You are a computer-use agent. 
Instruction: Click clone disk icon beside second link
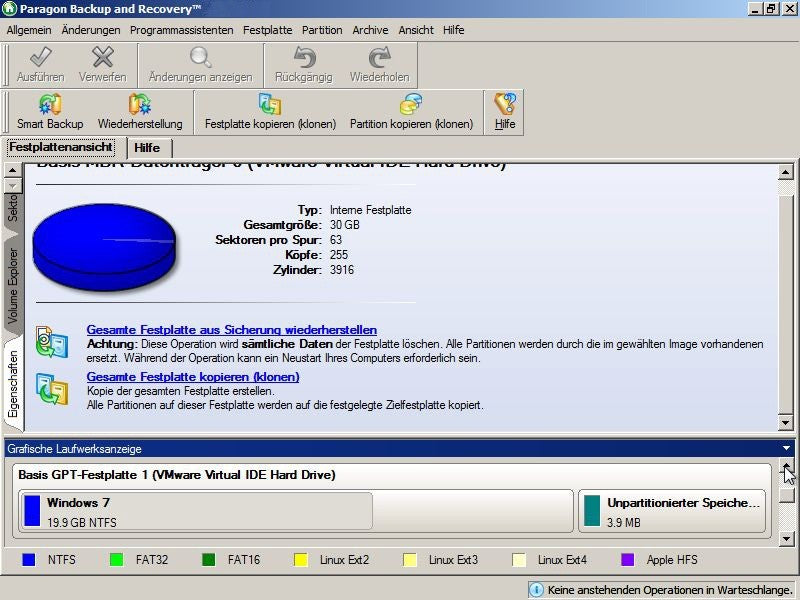[52, 389]
